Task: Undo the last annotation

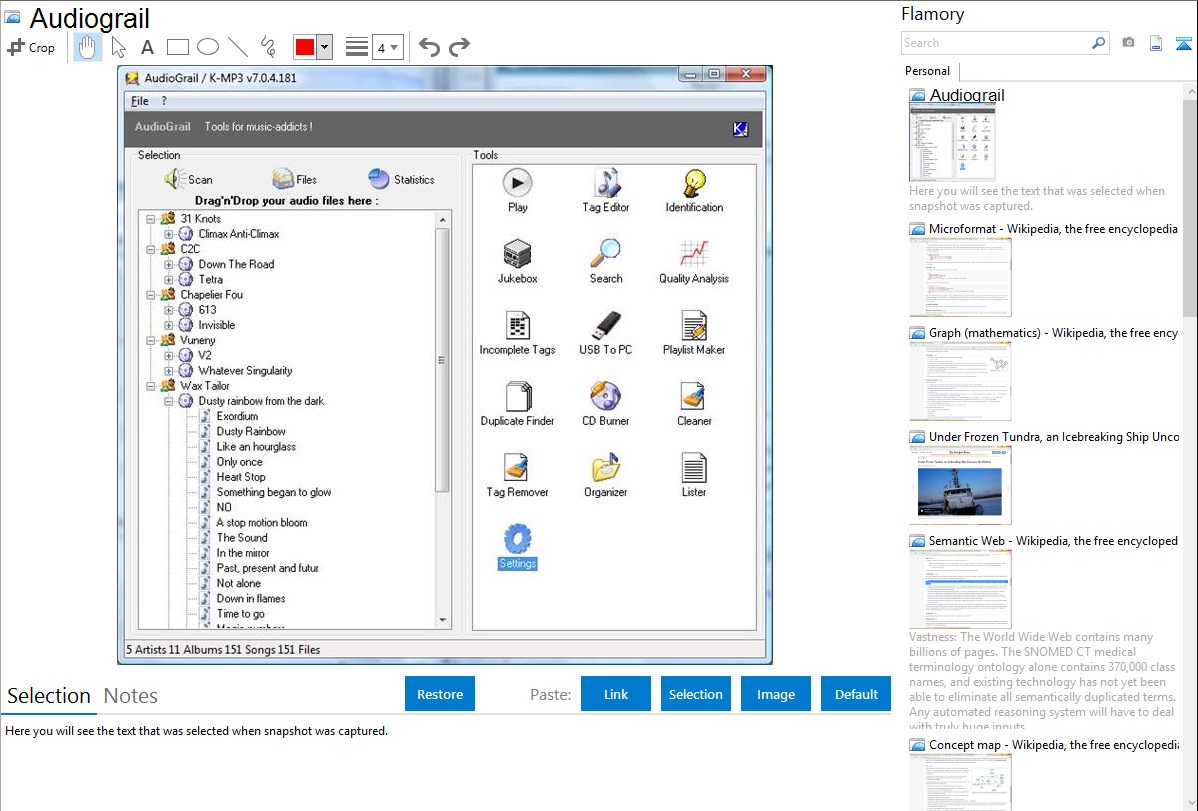Action: (429, 47)
